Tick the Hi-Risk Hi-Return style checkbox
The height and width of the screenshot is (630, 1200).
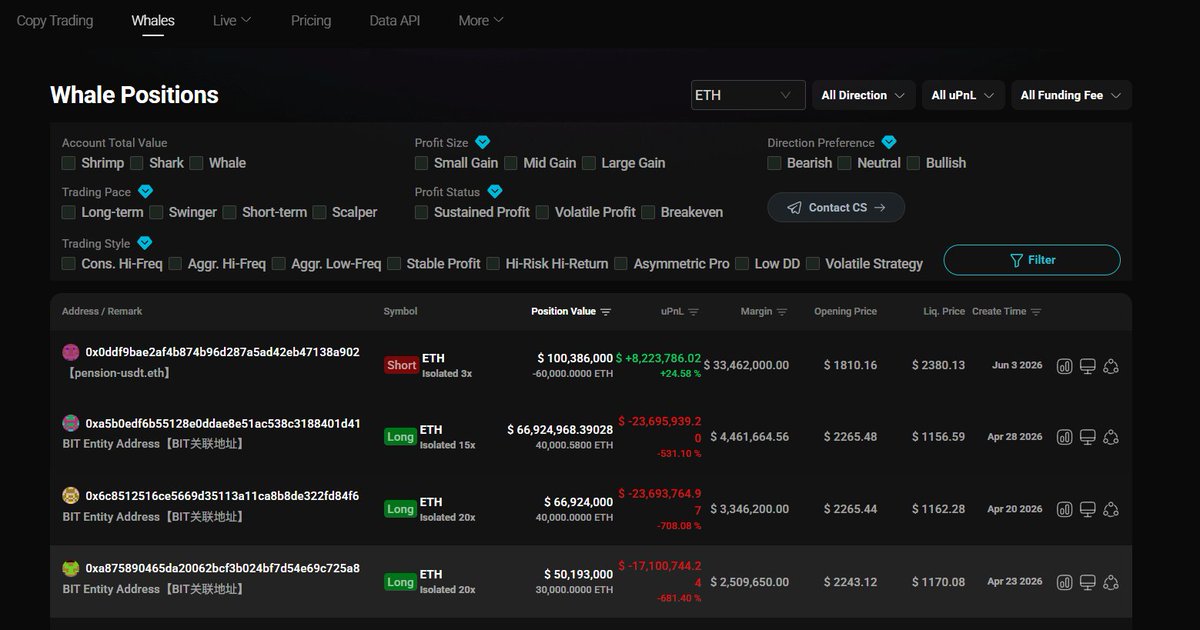[493, 264]
